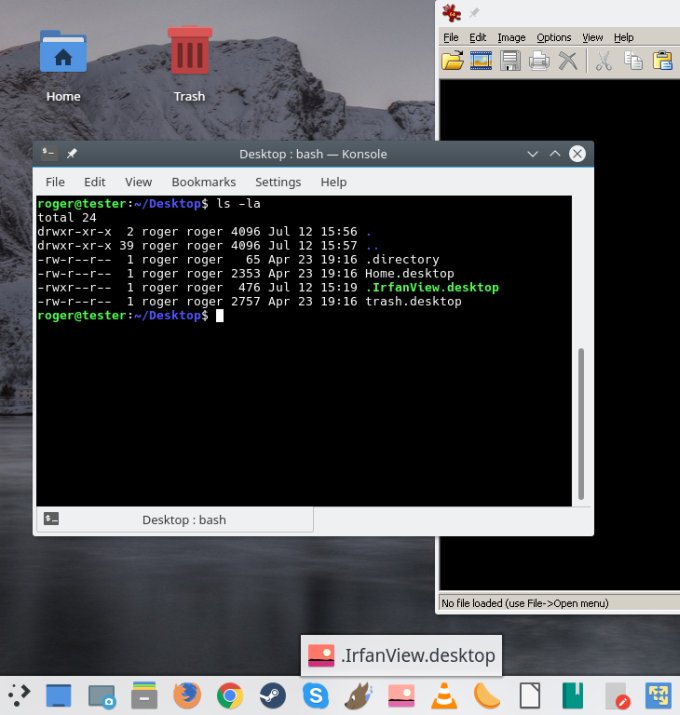Expand the Options menu in IrfanView
Viewport: 680px width, 715px height.
click(554, 38)
